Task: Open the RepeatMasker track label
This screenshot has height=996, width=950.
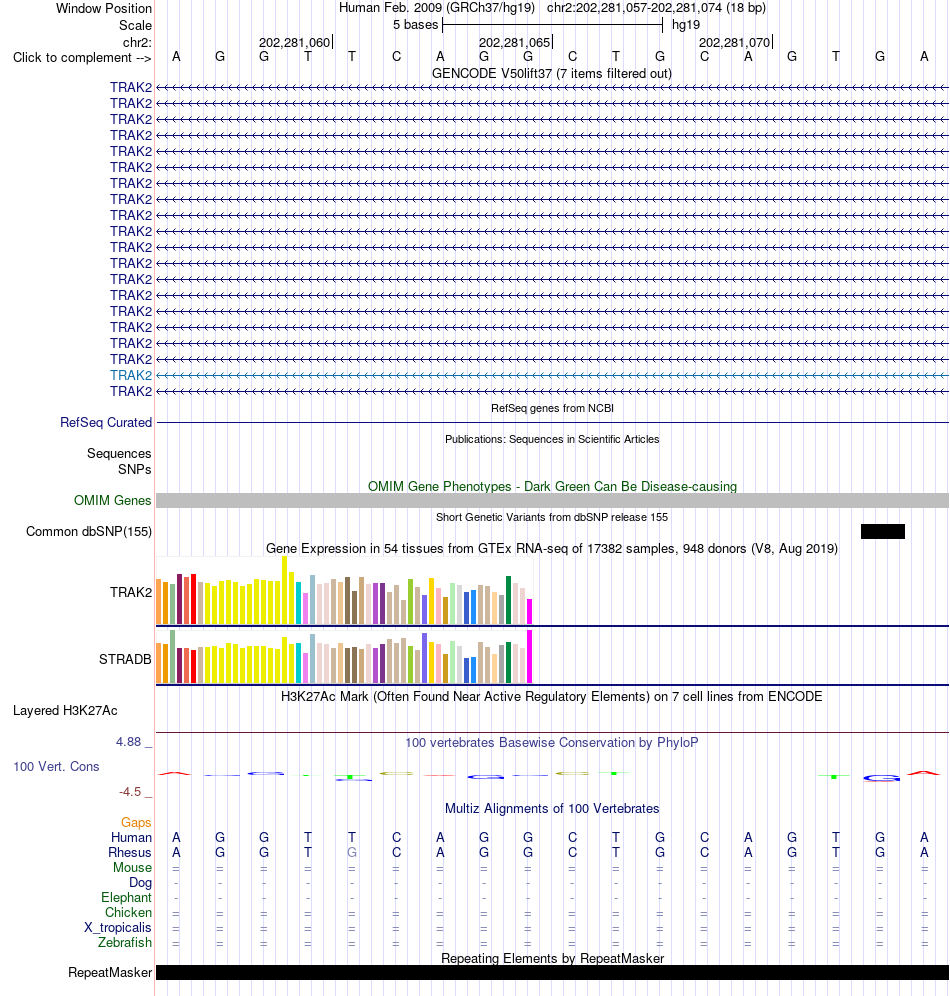Action: pyautogui.click(x=110, y=972)
